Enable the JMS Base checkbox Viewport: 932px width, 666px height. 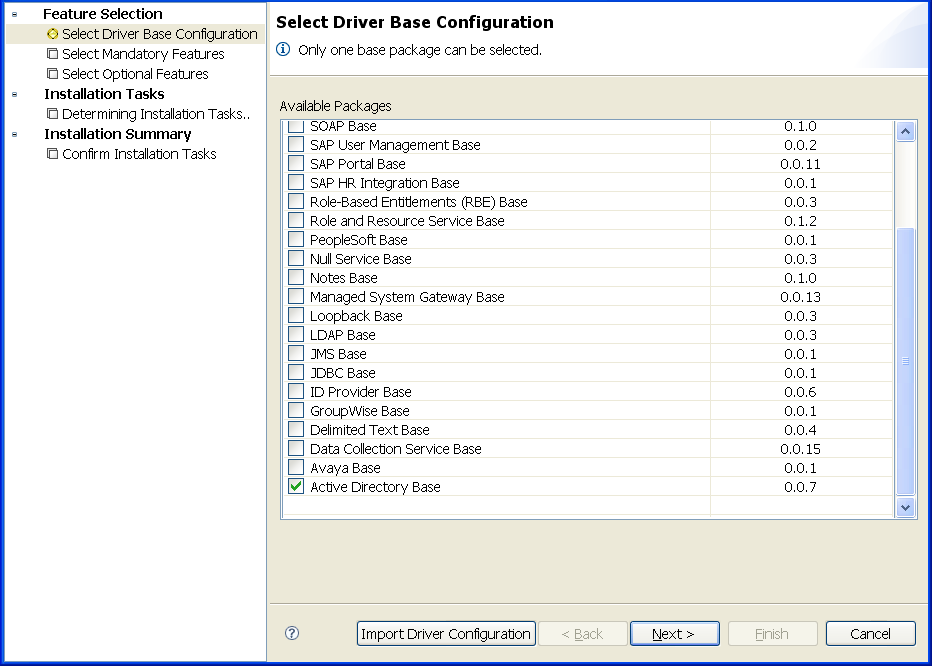coord(296,353)
